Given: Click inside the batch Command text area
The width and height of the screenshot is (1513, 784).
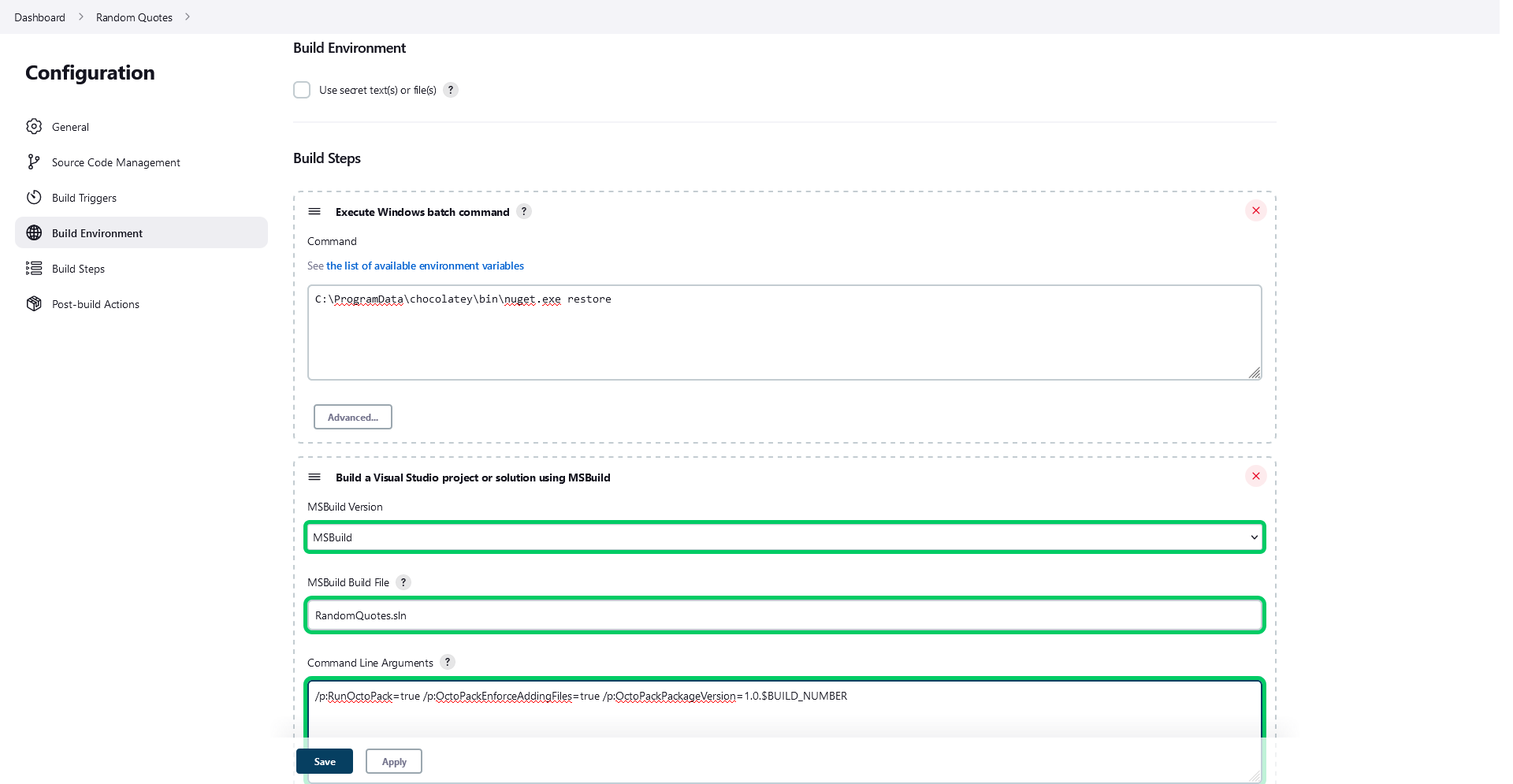Looking at the screenshot, I should click(785, 333).
